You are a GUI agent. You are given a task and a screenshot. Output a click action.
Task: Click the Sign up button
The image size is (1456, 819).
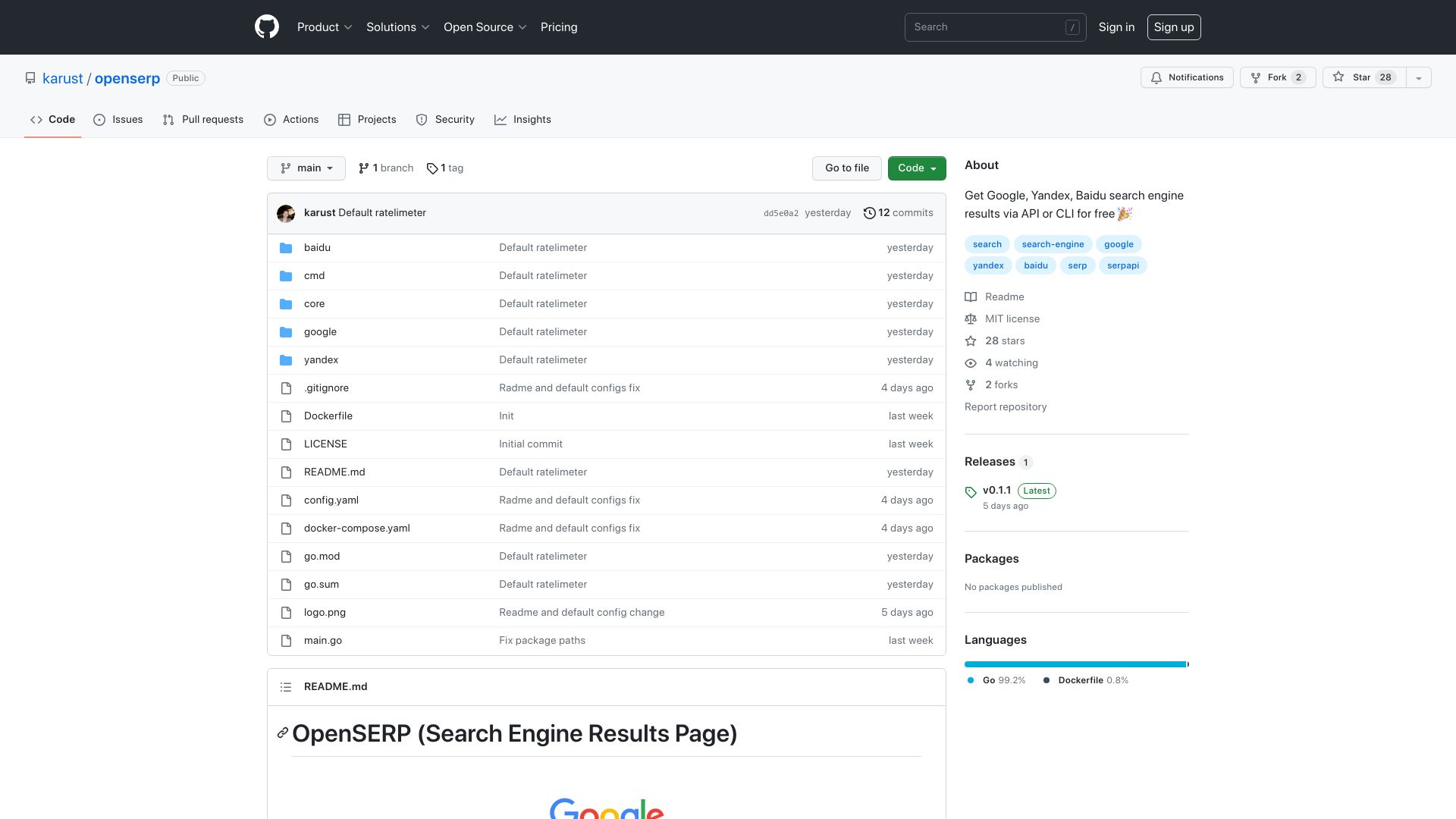(x=1174, y=27)
